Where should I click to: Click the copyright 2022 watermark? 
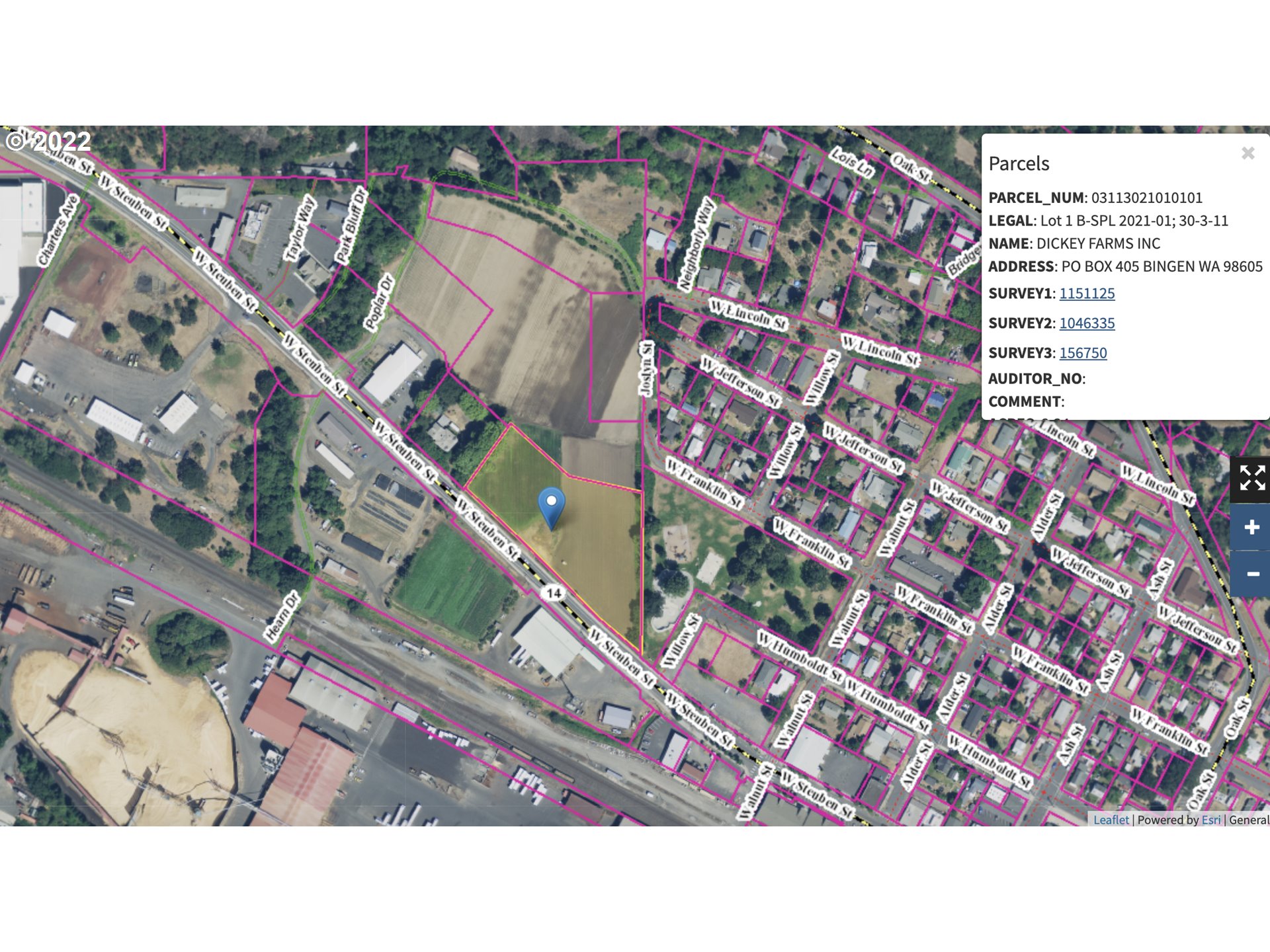pyautogui.click(x=48, y=141)
